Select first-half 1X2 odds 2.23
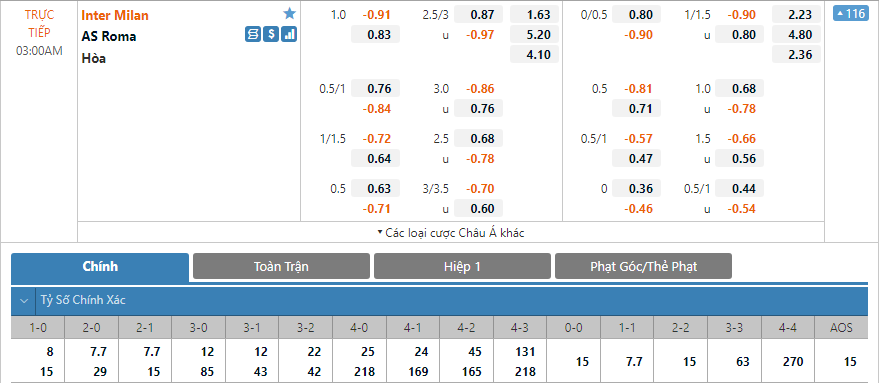This screenshot has height=383, width=879. (797, 15)
